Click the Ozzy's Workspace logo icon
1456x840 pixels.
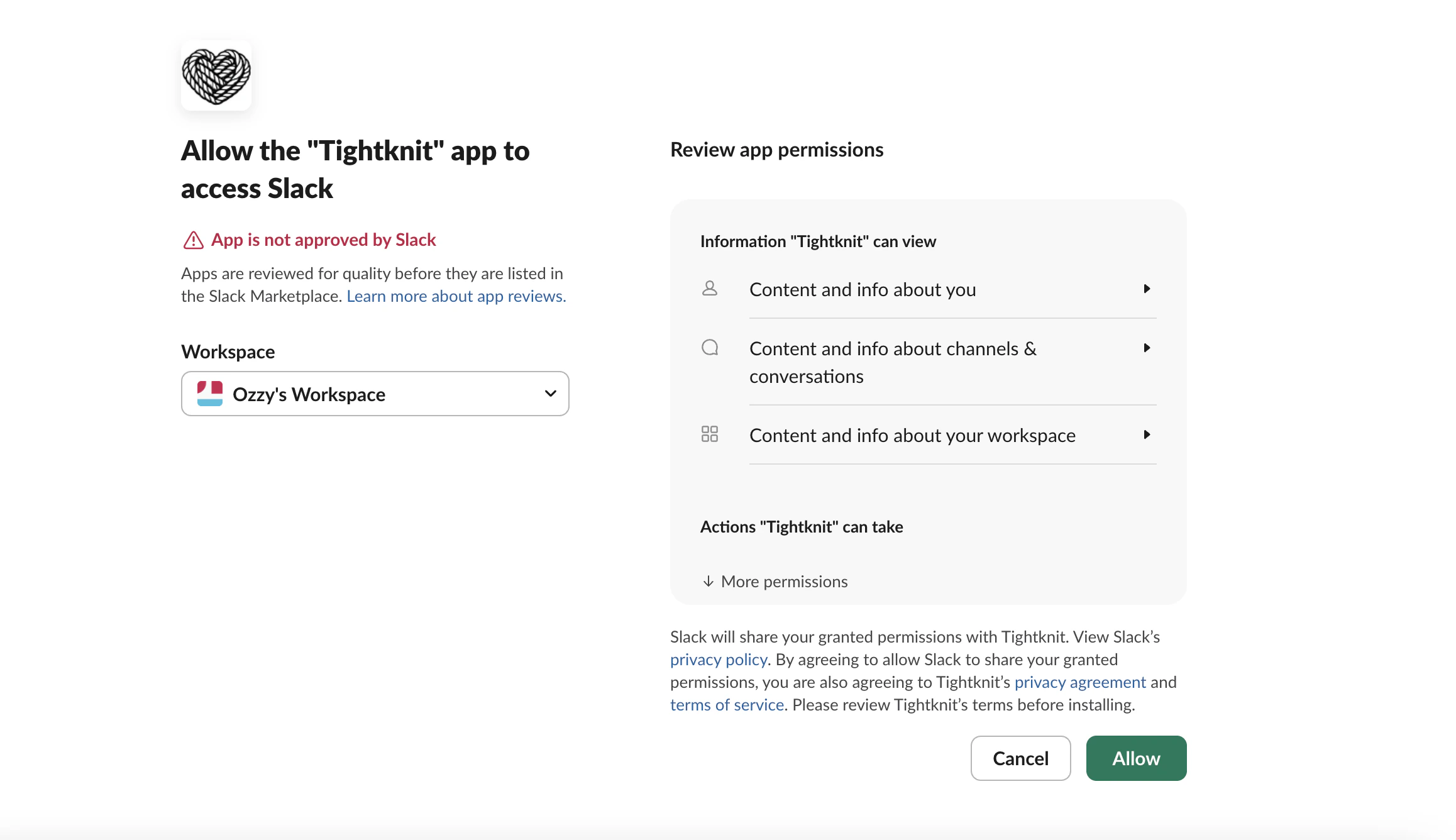coord(210,394)
